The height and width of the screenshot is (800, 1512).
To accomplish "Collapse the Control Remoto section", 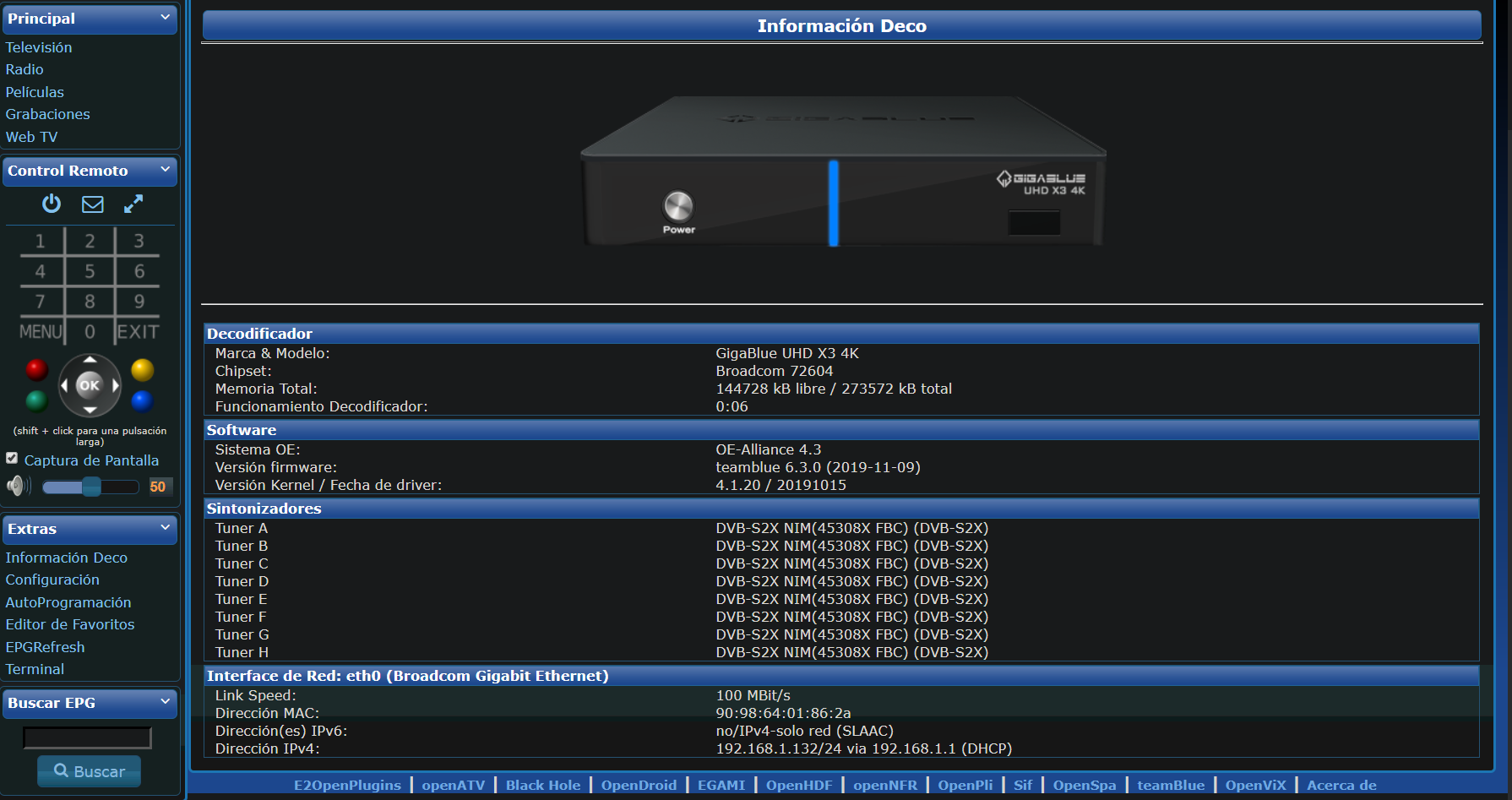I will click(165, 170).
